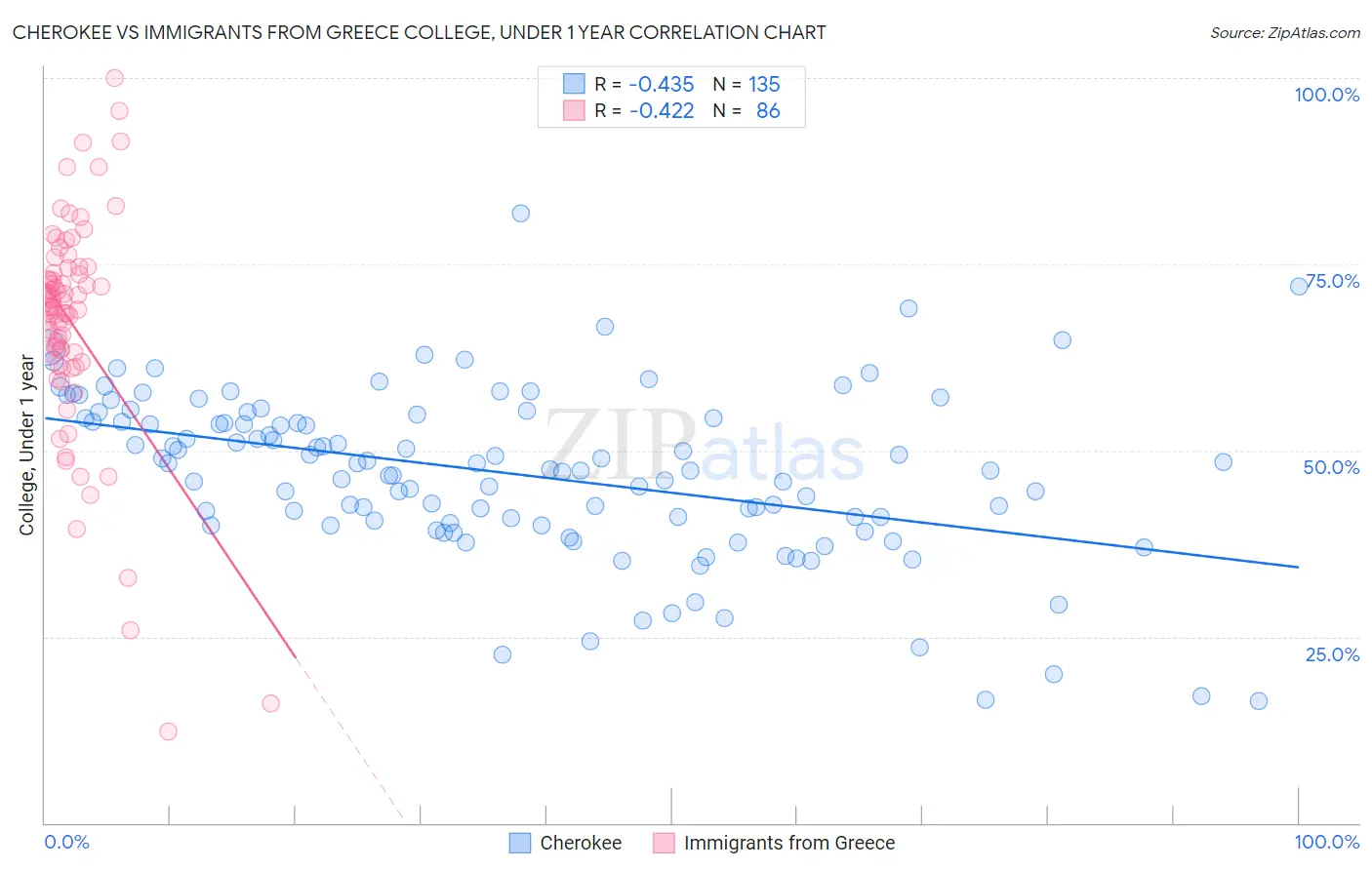Click the 100.0% x-axis label

coord(1326,842)
